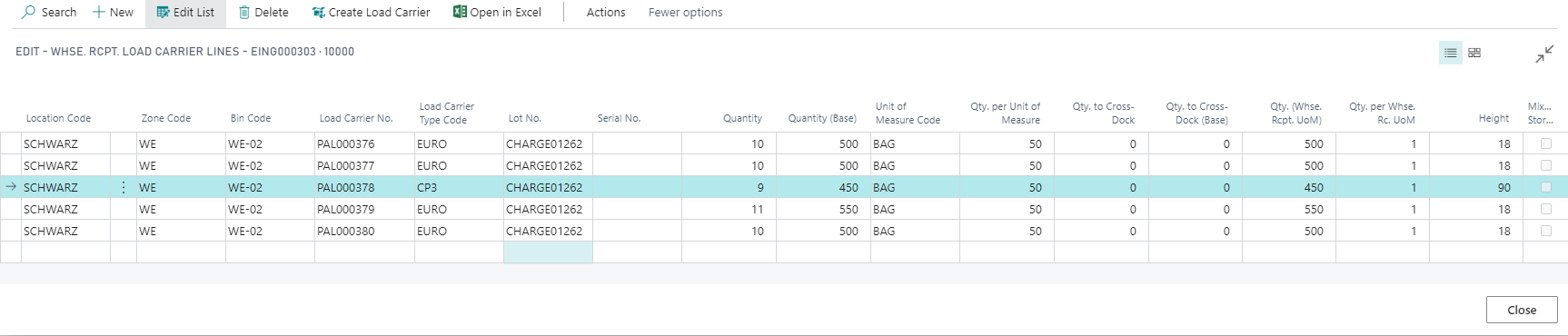Click Bin Code WE-02 in PAL000377 row

(x=270, y=165)
